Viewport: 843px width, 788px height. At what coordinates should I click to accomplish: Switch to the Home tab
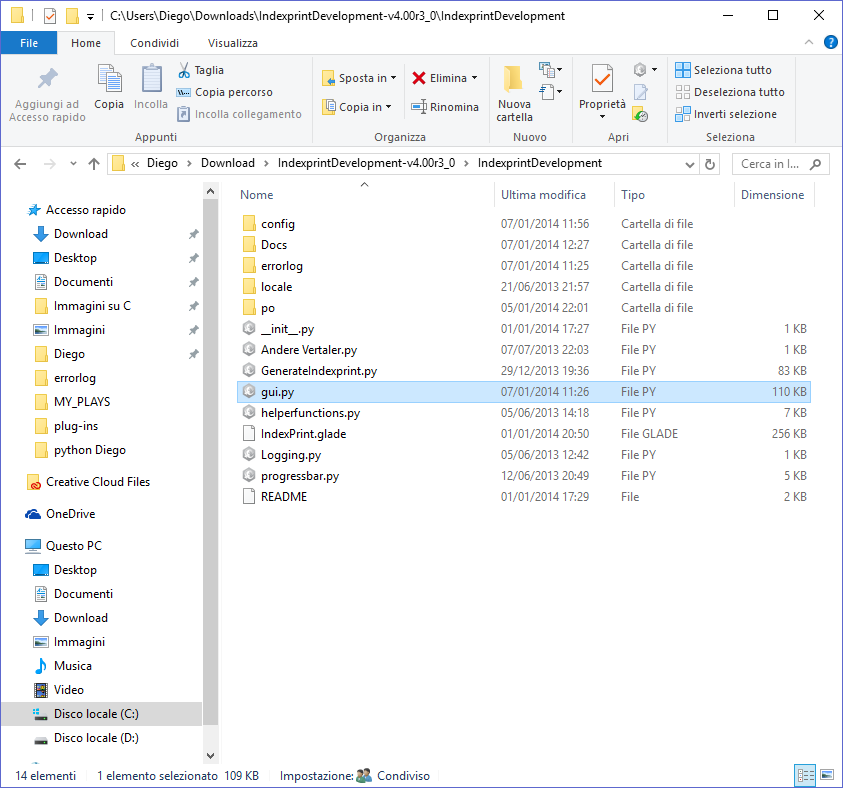coord(86,43)
